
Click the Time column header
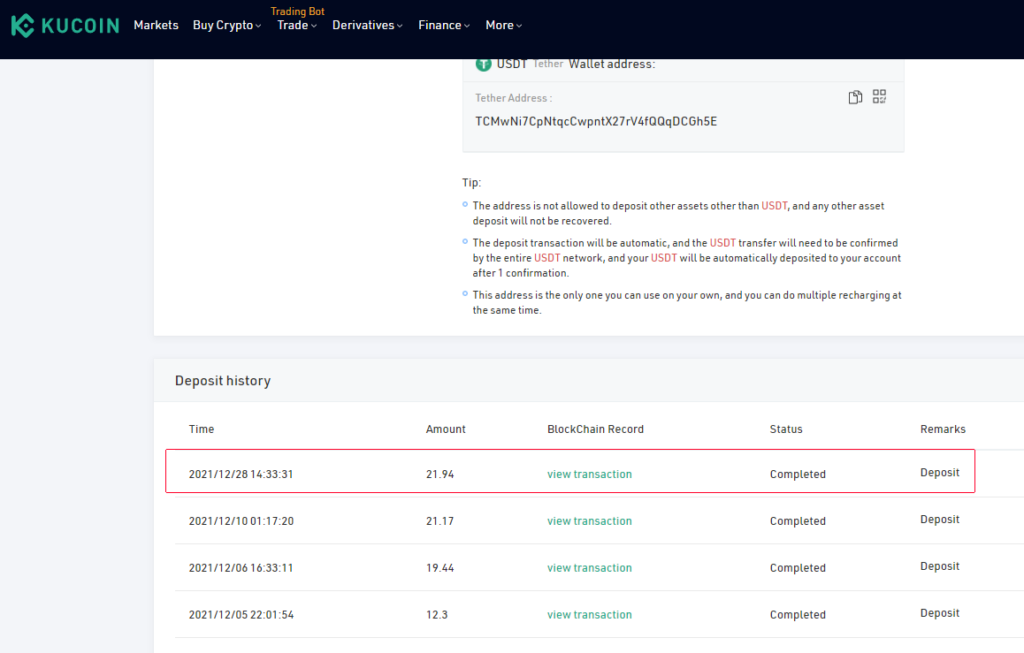(201, 429)
